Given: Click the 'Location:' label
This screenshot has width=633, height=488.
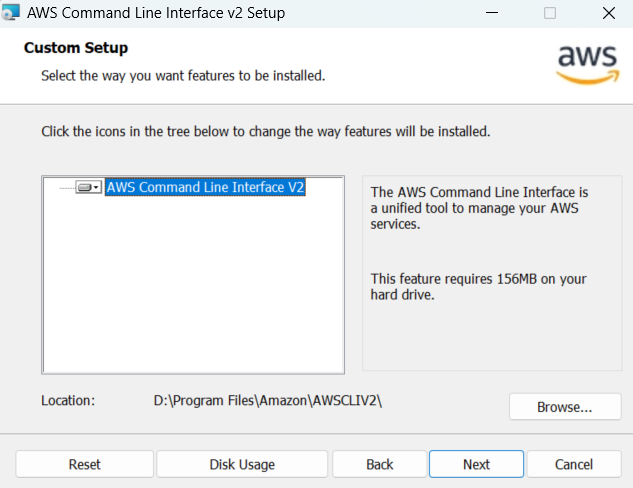Looking at the screenshot, I should tap(68, 400).
